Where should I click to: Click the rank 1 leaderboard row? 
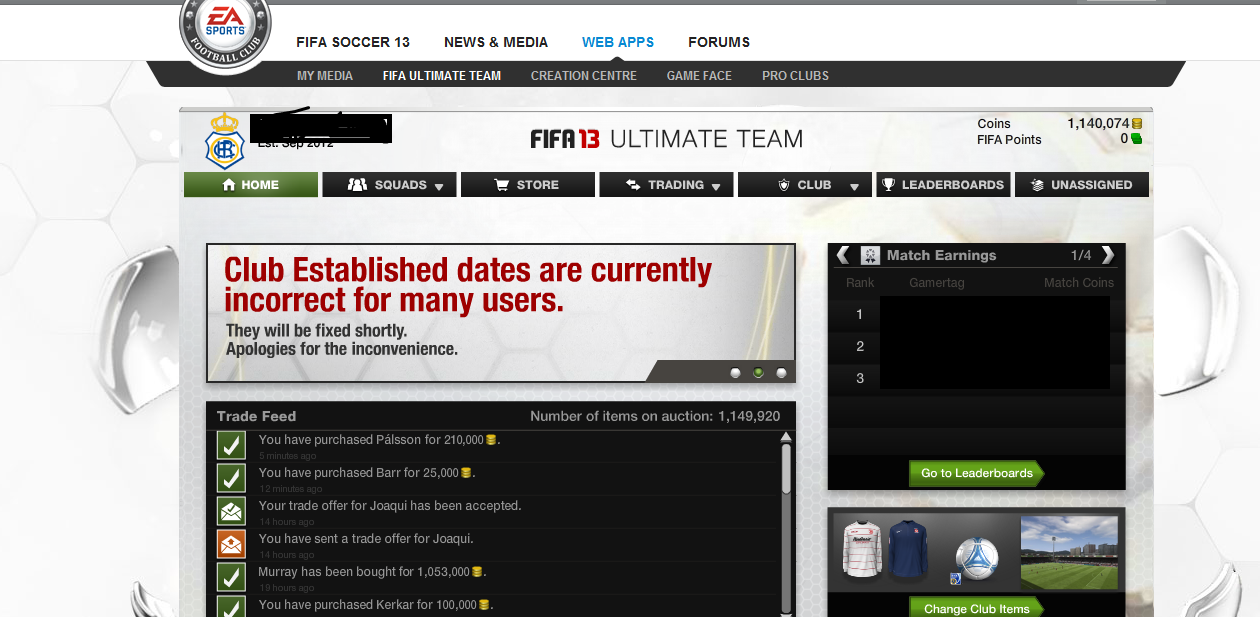[x=976, y=314]
